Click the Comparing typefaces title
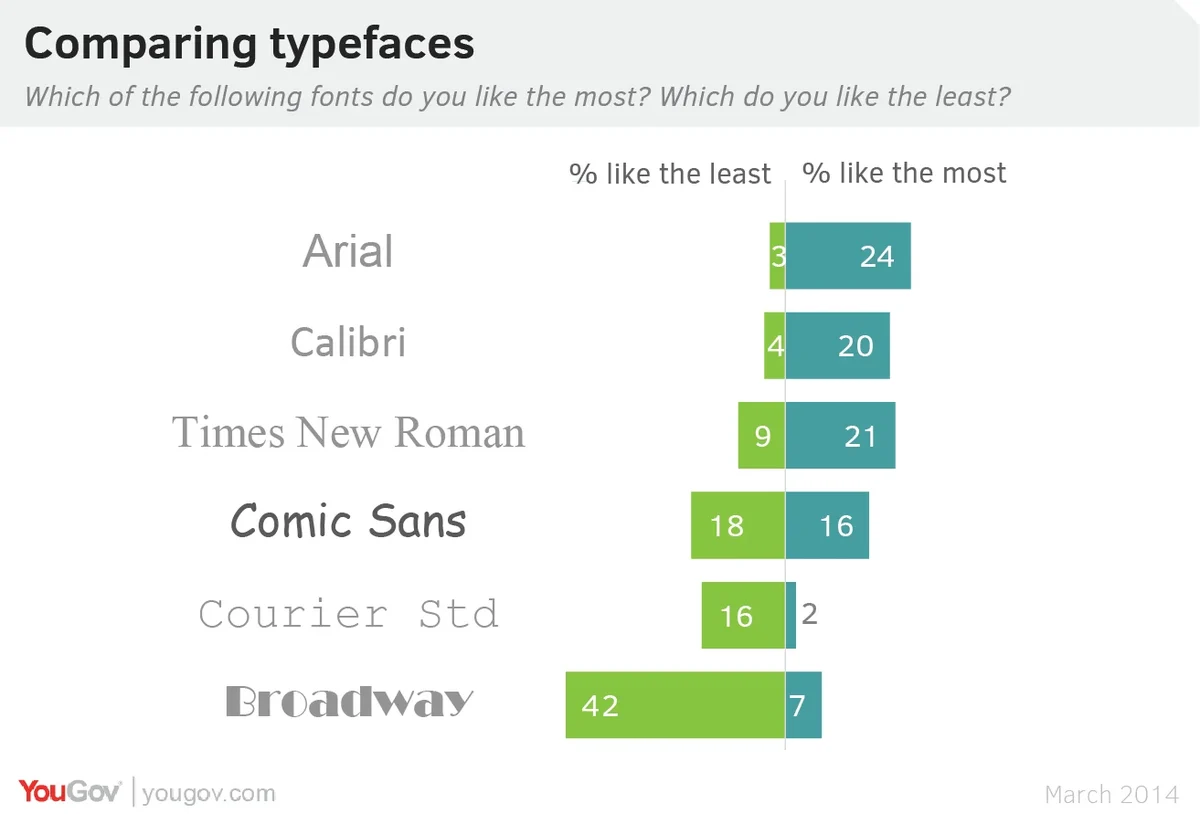 pos(249,44)
